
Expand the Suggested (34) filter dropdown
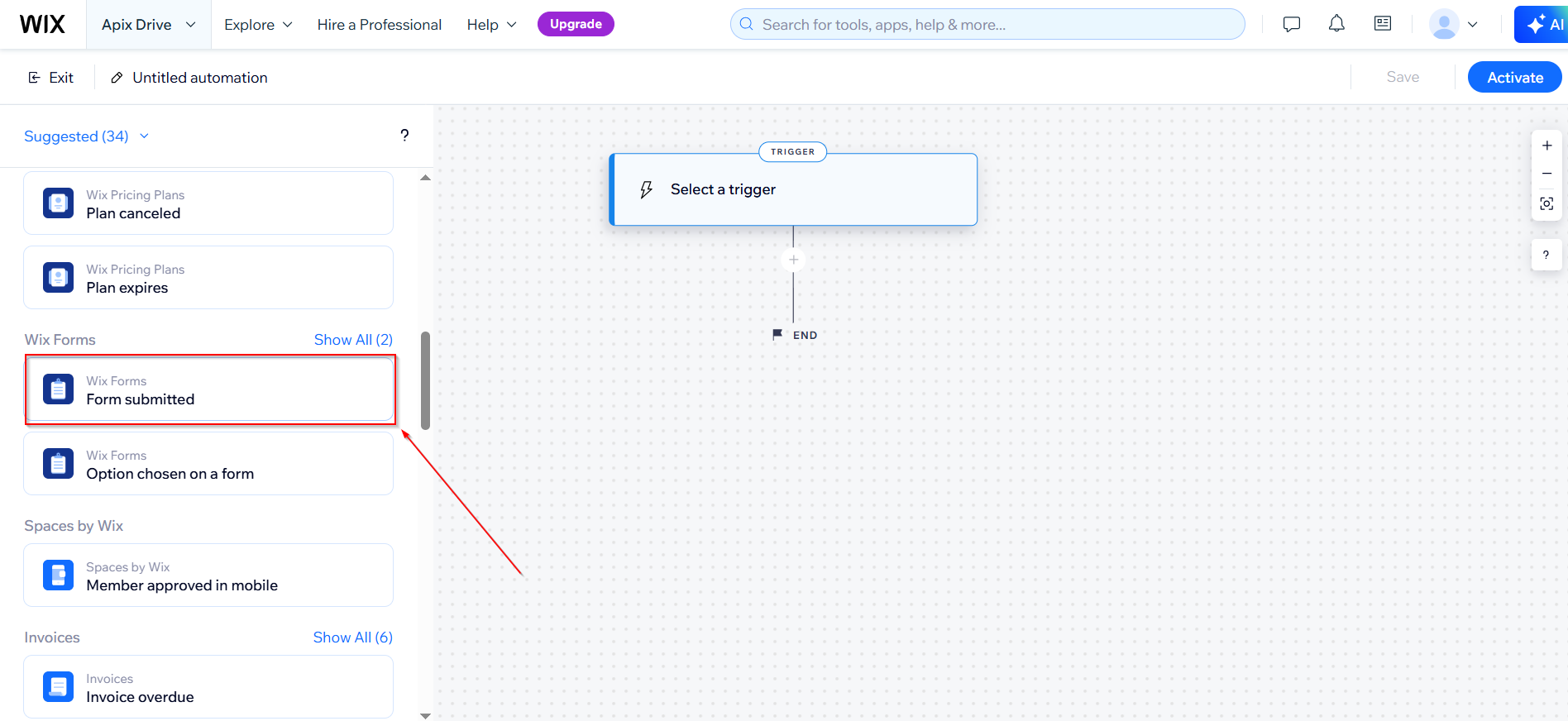pyautogui.click(x=87, y=136)
